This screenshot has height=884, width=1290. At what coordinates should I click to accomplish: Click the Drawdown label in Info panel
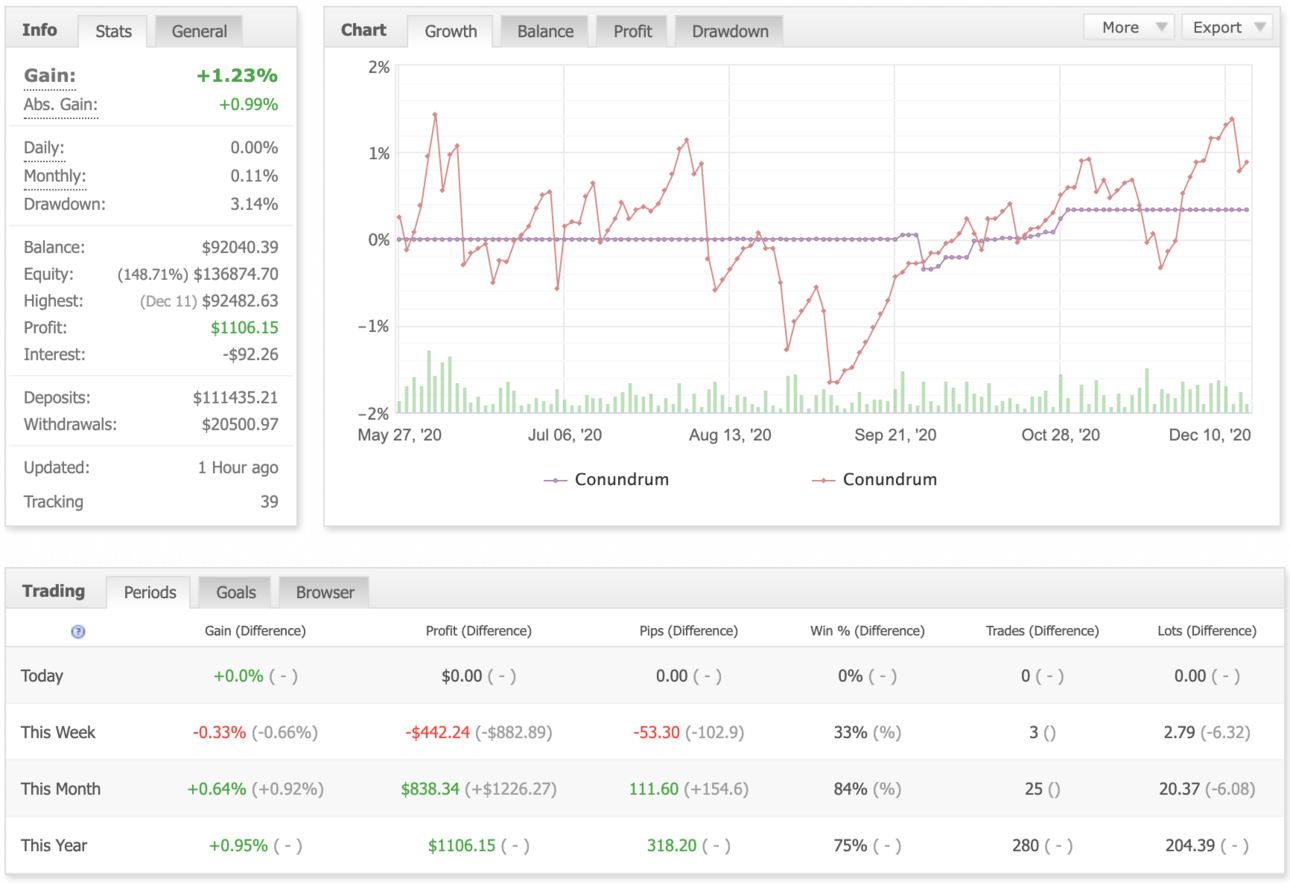pyautogui.click(x=65, y=204)
